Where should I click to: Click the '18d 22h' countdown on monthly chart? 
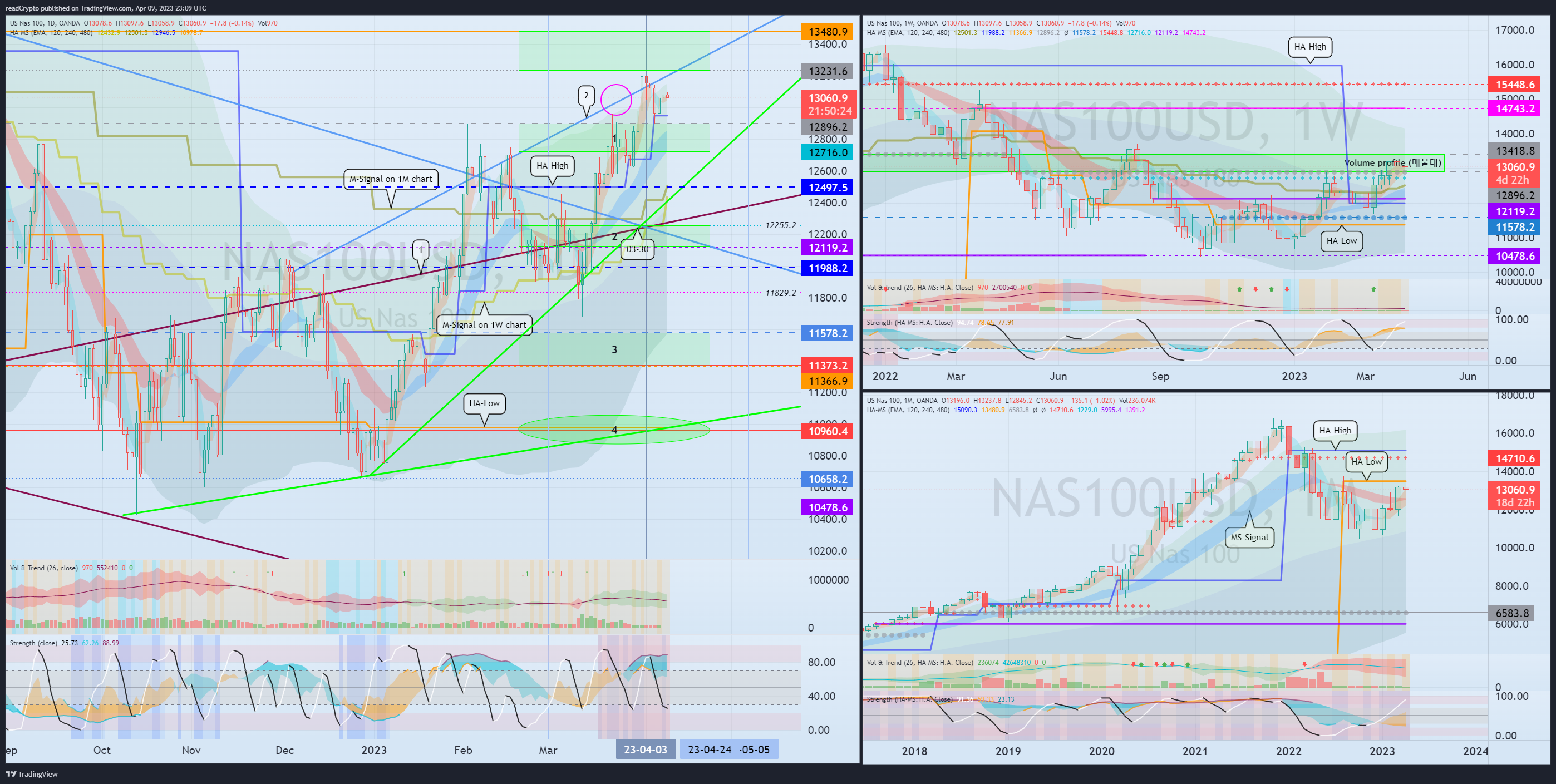(x=1514, y=502)
